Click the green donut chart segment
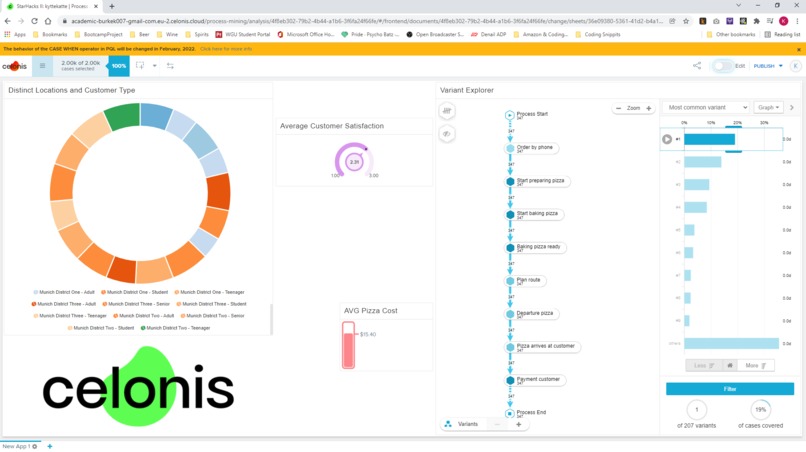806x452 pixels. pos(123,116)
